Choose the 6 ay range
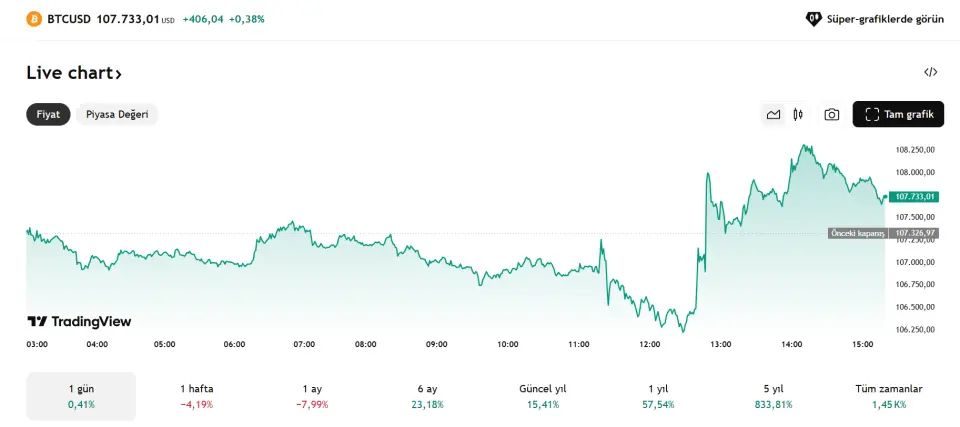The height and width of the screenshot is (427, 960). (427, 396)
